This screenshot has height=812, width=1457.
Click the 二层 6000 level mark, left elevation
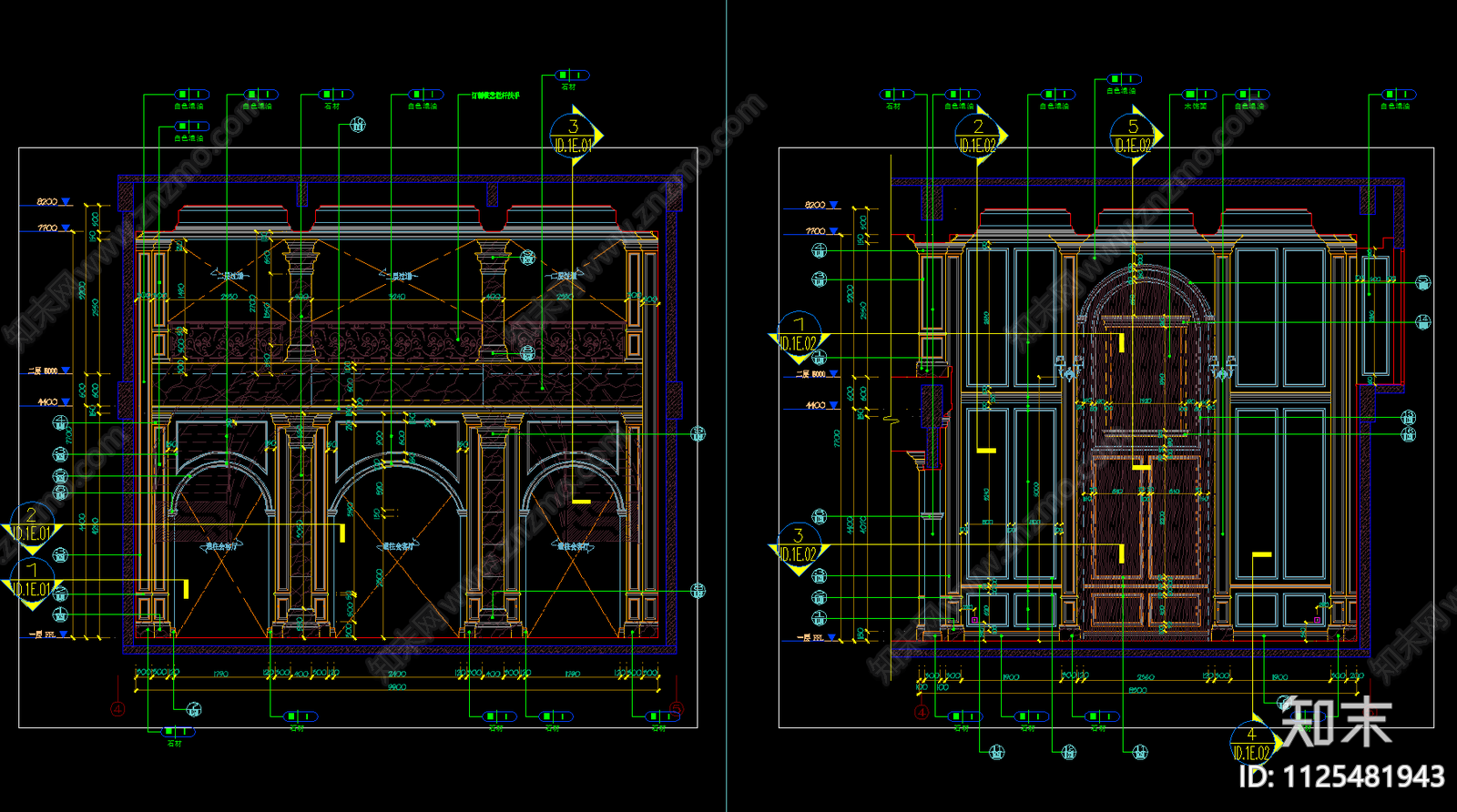[x=49, y=370]
